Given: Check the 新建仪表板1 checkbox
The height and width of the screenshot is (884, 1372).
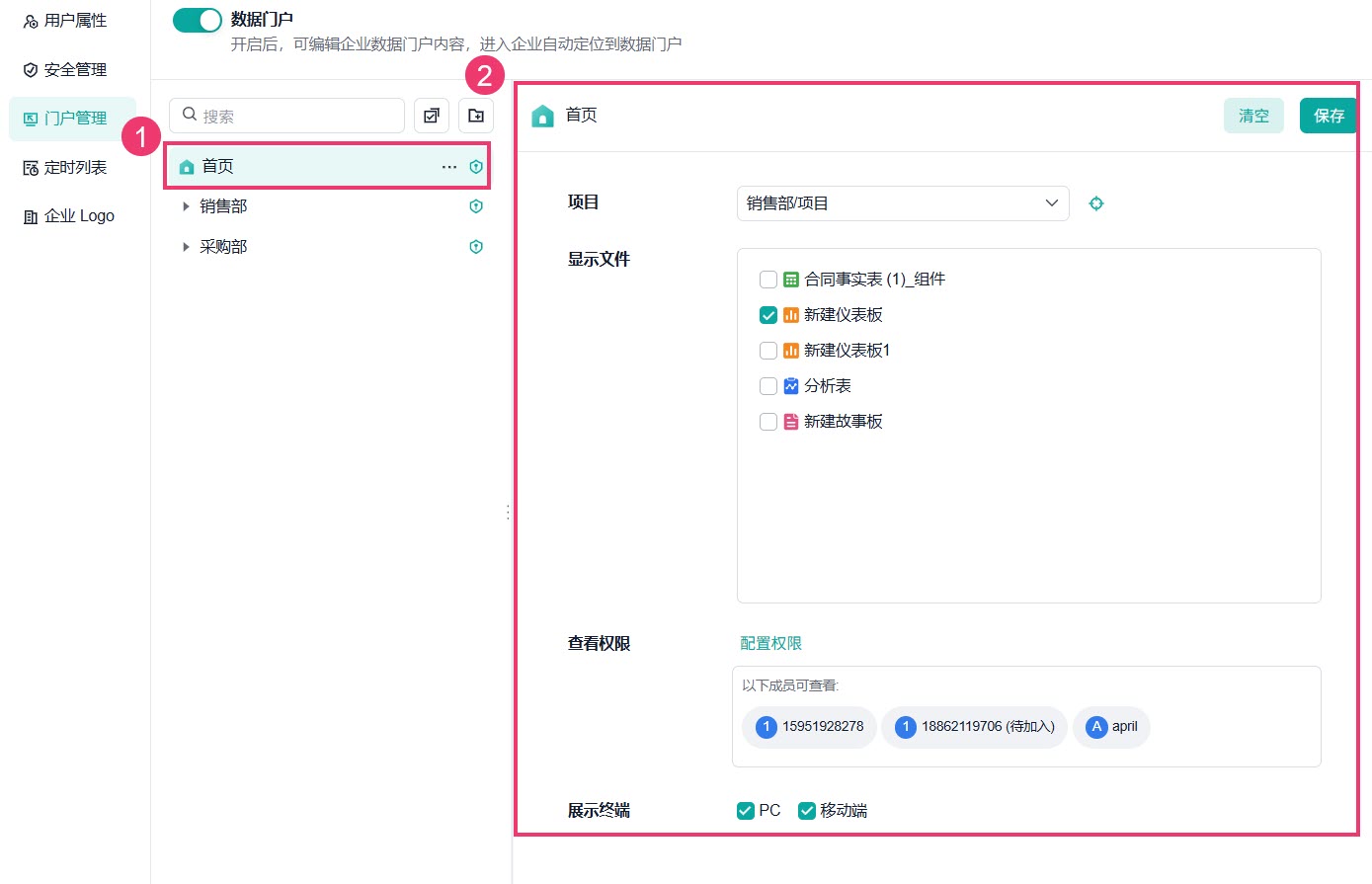Looking at the screenshot, I should pos(768,351).
